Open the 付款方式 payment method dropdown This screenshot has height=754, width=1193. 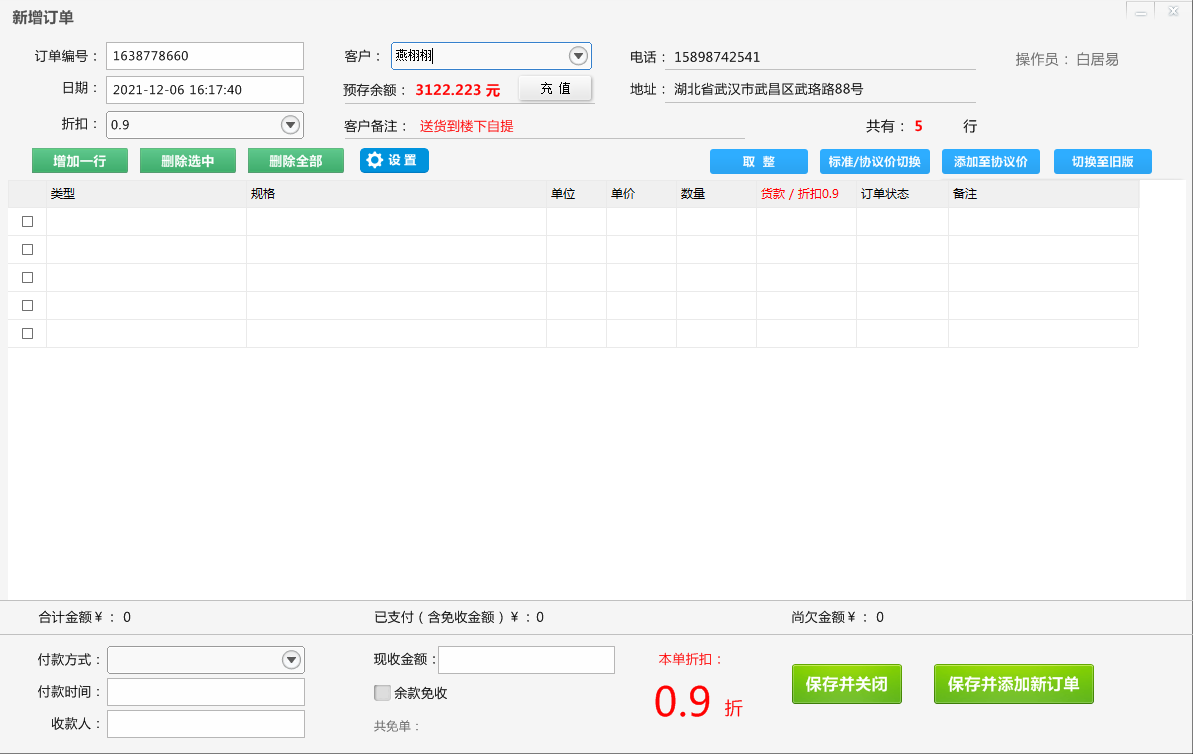click(x=291, y=660)
